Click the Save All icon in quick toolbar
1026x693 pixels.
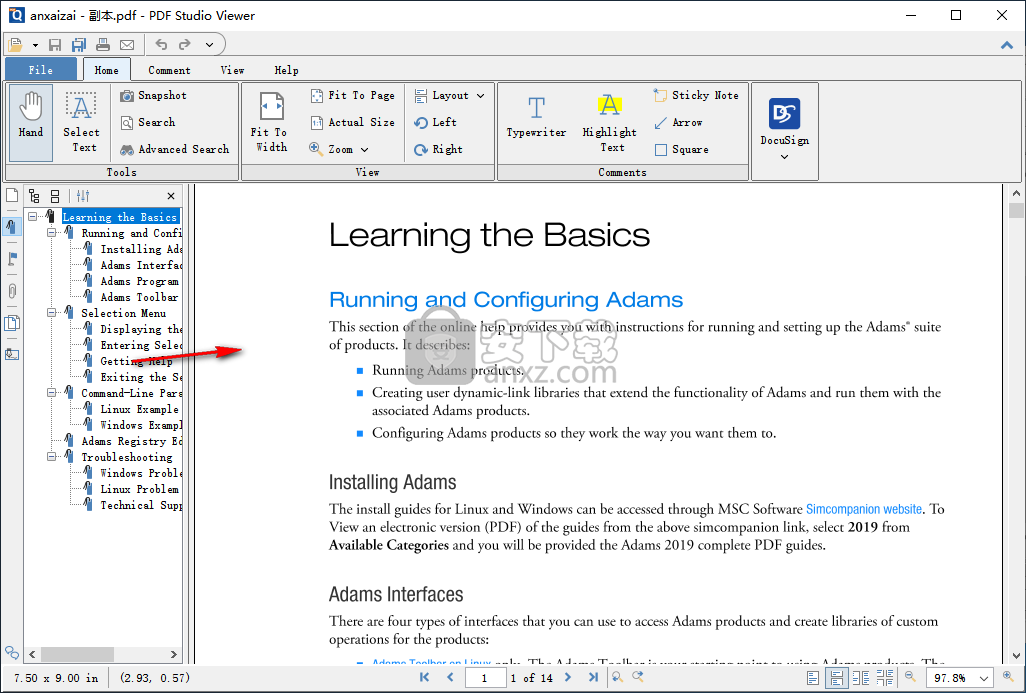79,44
